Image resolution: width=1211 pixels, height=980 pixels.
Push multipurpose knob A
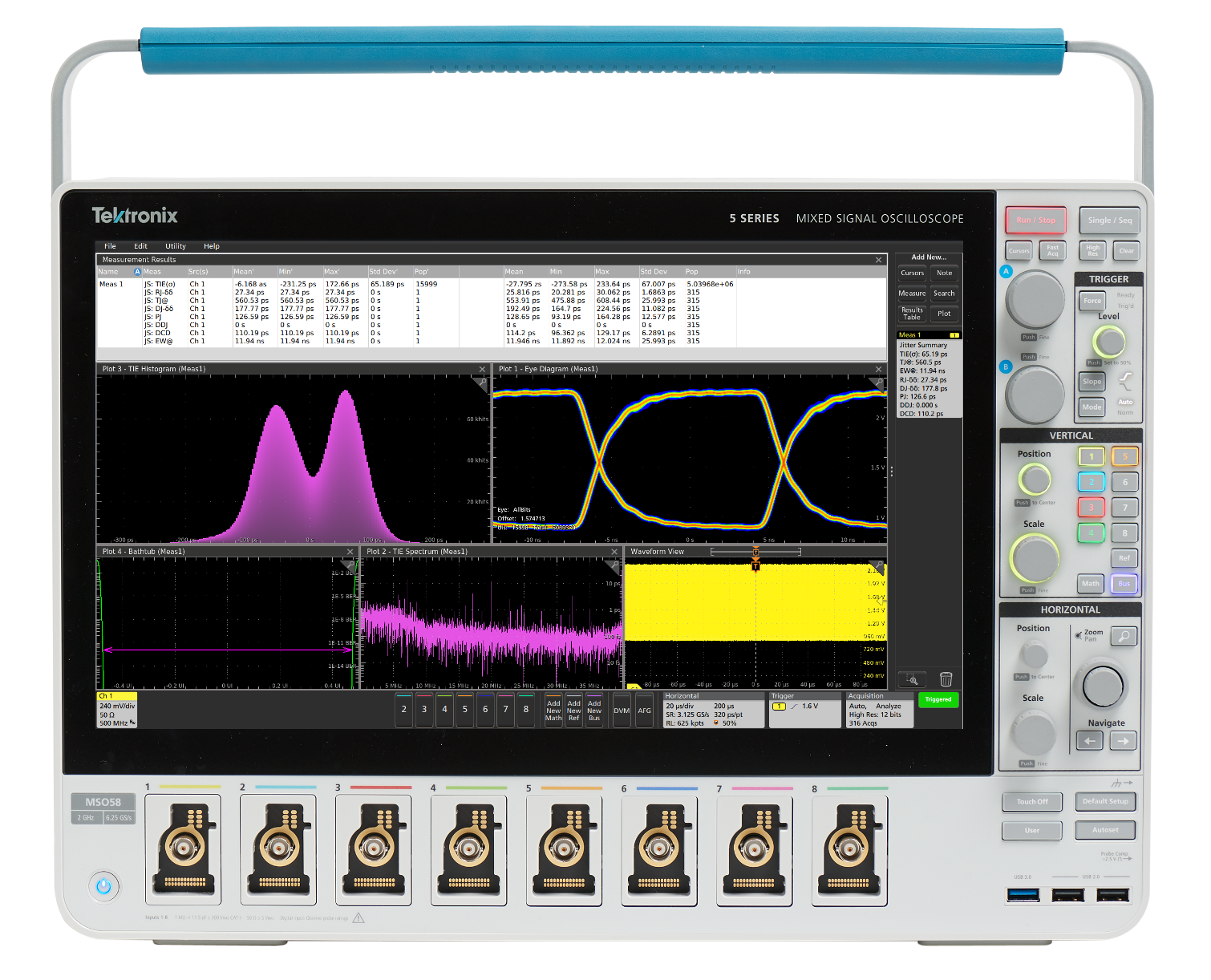1035,299
